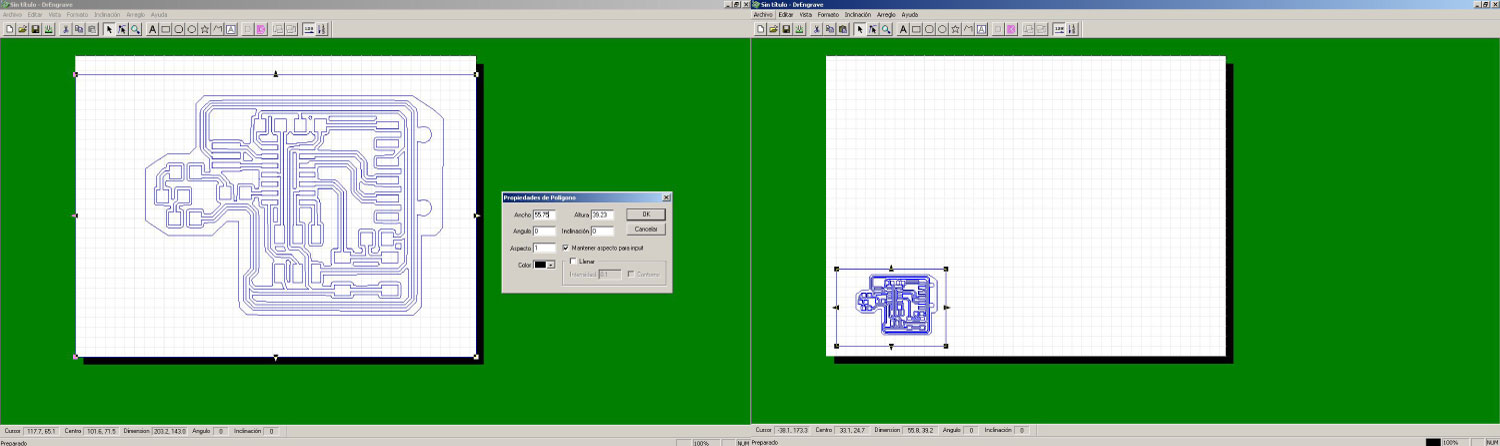This screenshot has height=446, width=1500.
Task: Select node edit tool in left window
Action: [x=122, y=29]
